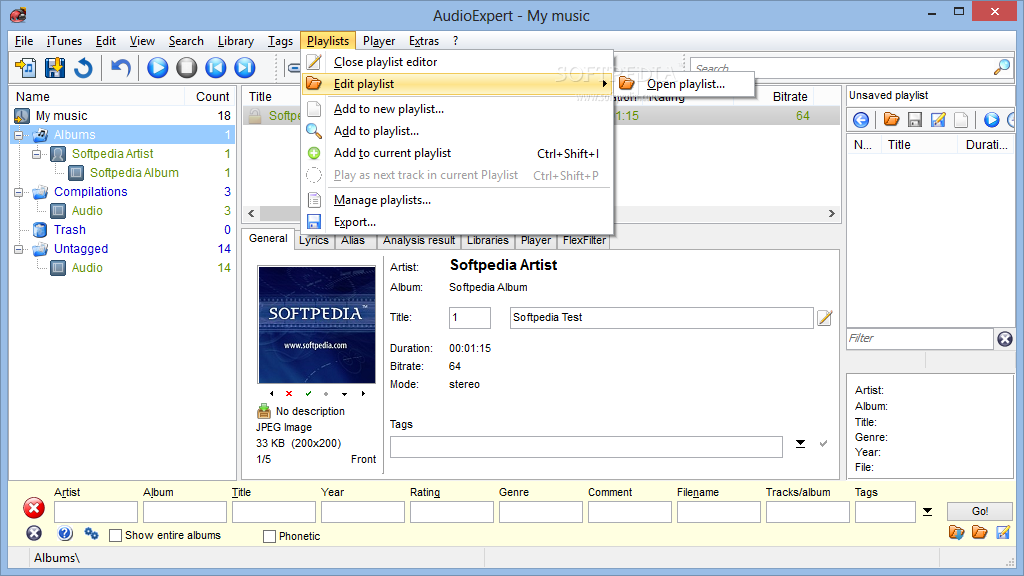This screenshot has height=576, width=1024.
Task: Tick the Phonetic checkbox
Action: pyautogui.click(x=269, y=536)
